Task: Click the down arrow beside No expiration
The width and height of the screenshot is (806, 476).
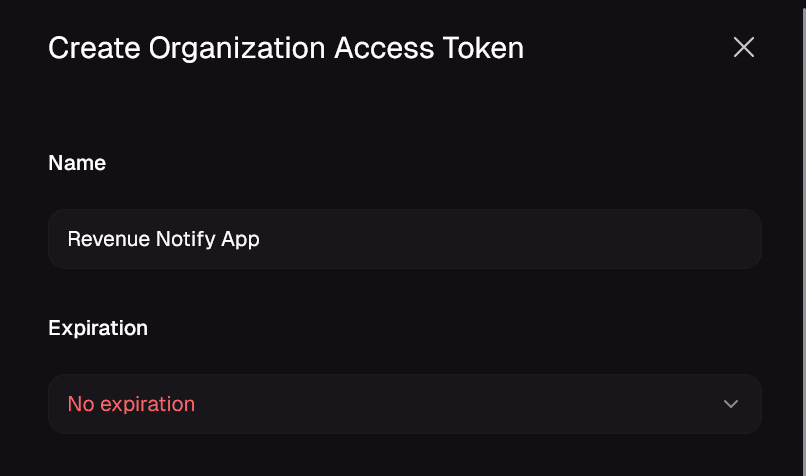Action: point(731,404)
